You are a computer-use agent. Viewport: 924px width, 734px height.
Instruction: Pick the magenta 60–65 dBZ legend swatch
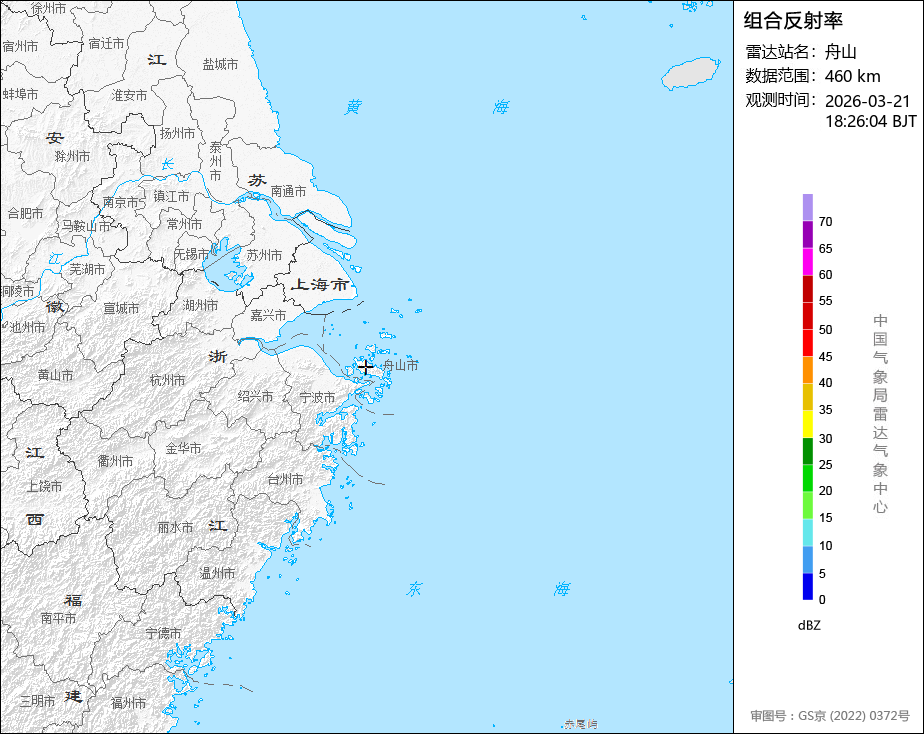point(807,262)
